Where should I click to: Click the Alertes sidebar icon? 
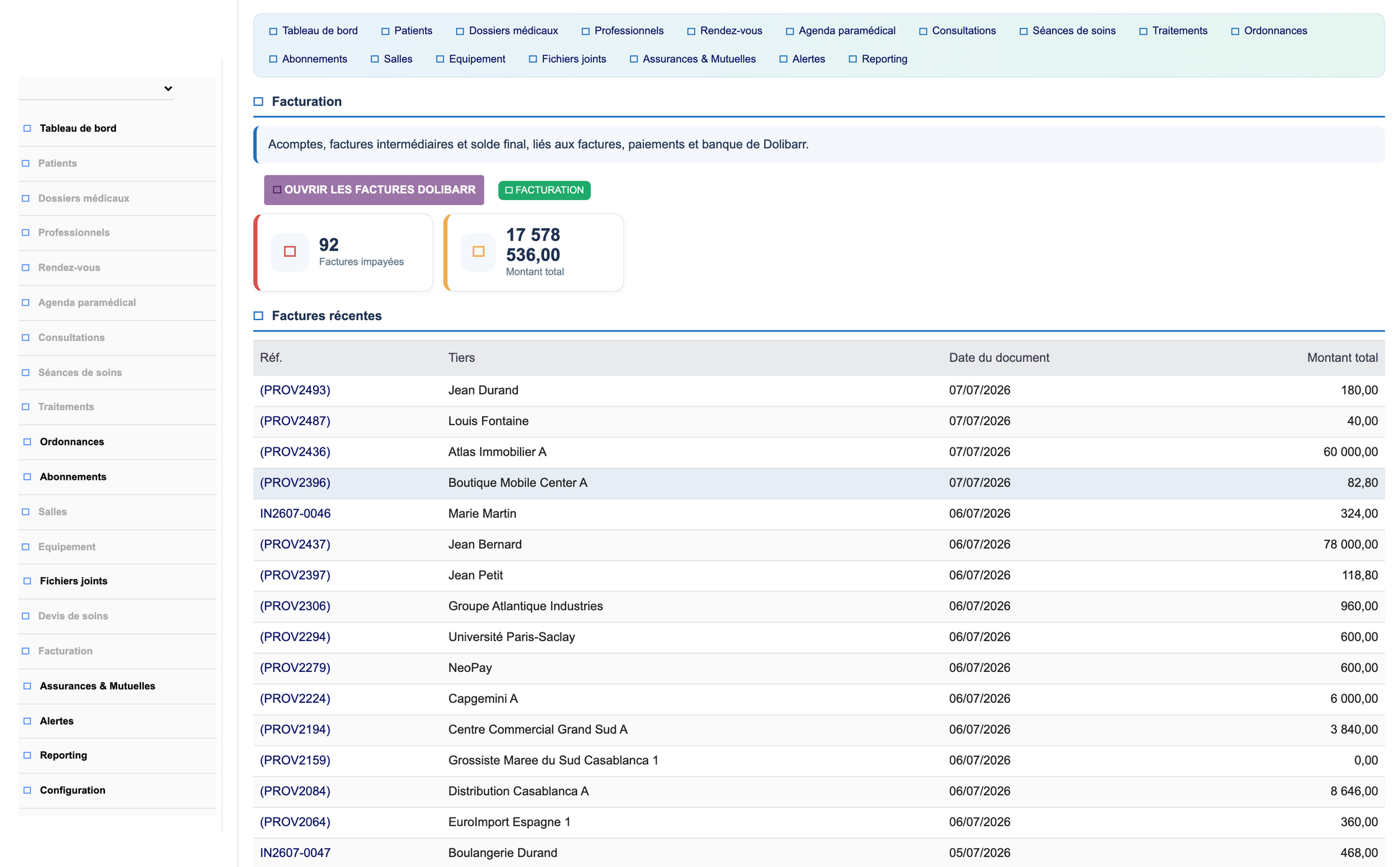click(27, 721)
